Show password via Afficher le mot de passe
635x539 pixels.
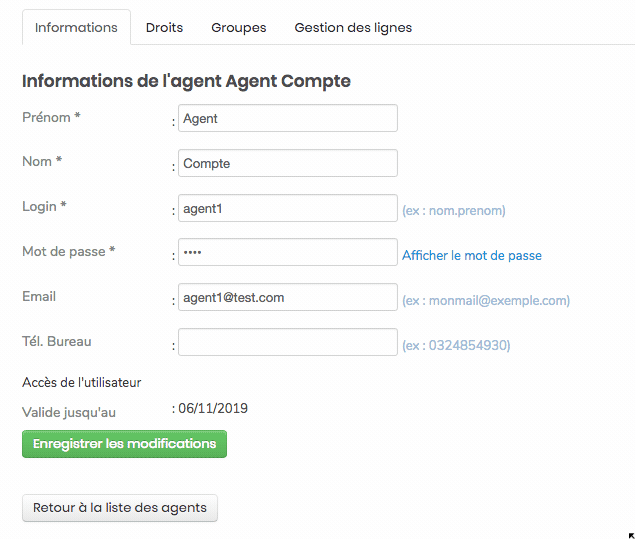click(x=472, y=256)
